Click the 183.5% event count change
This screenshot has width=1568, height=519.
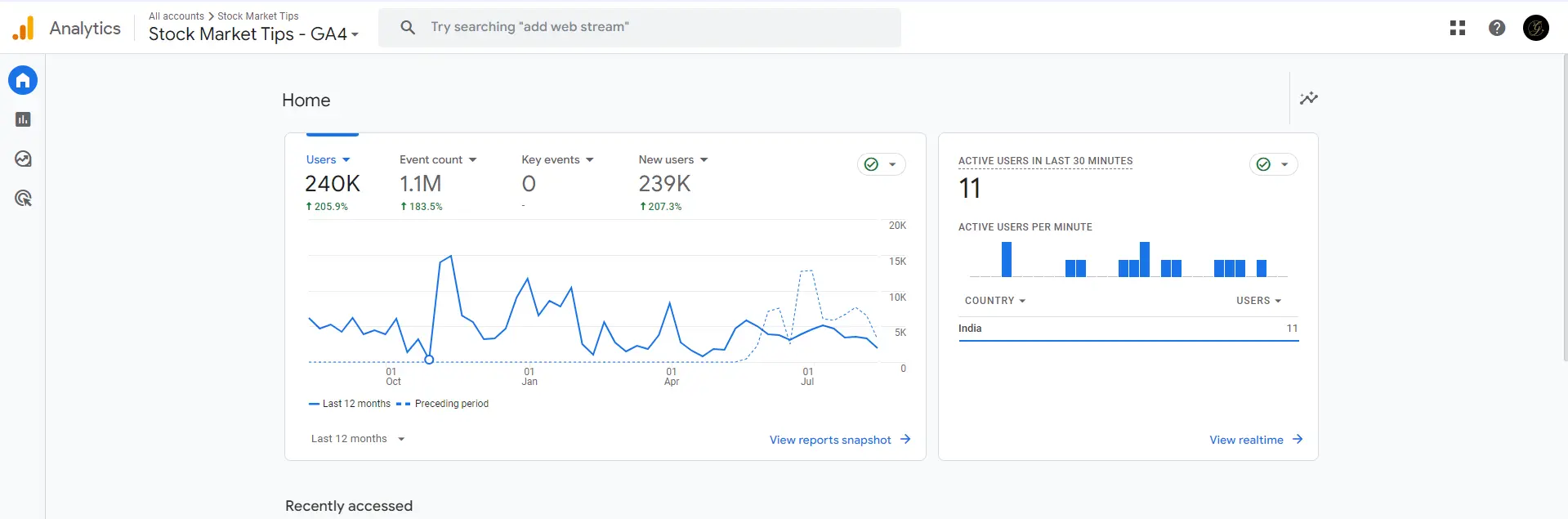click(422, 207)
